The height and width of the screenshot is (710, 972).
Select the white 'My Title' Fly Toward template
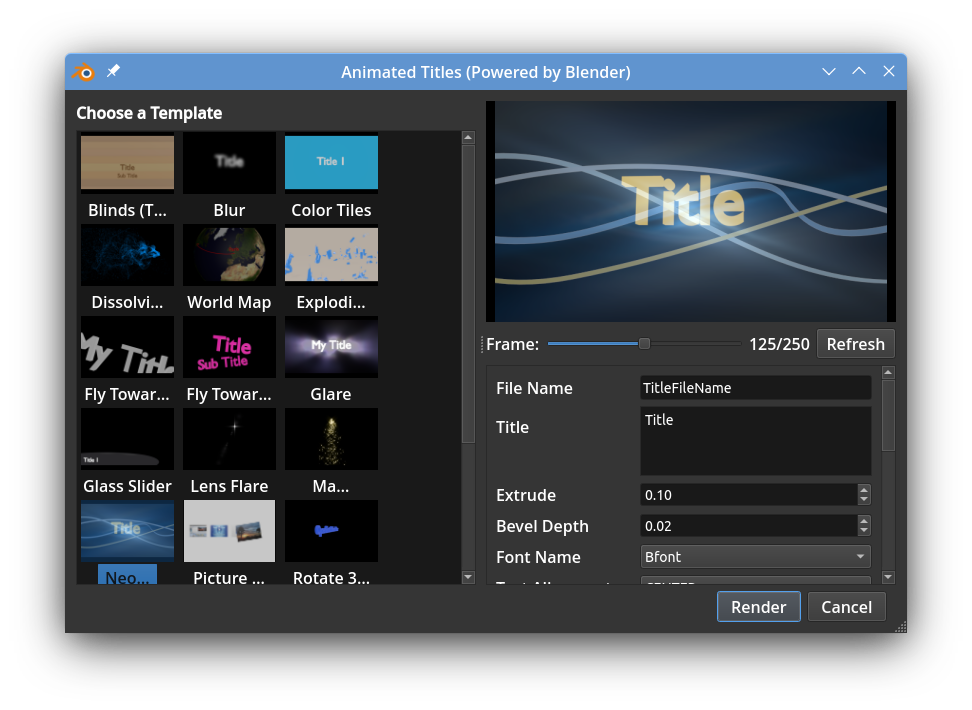click(x=127, y=347)
